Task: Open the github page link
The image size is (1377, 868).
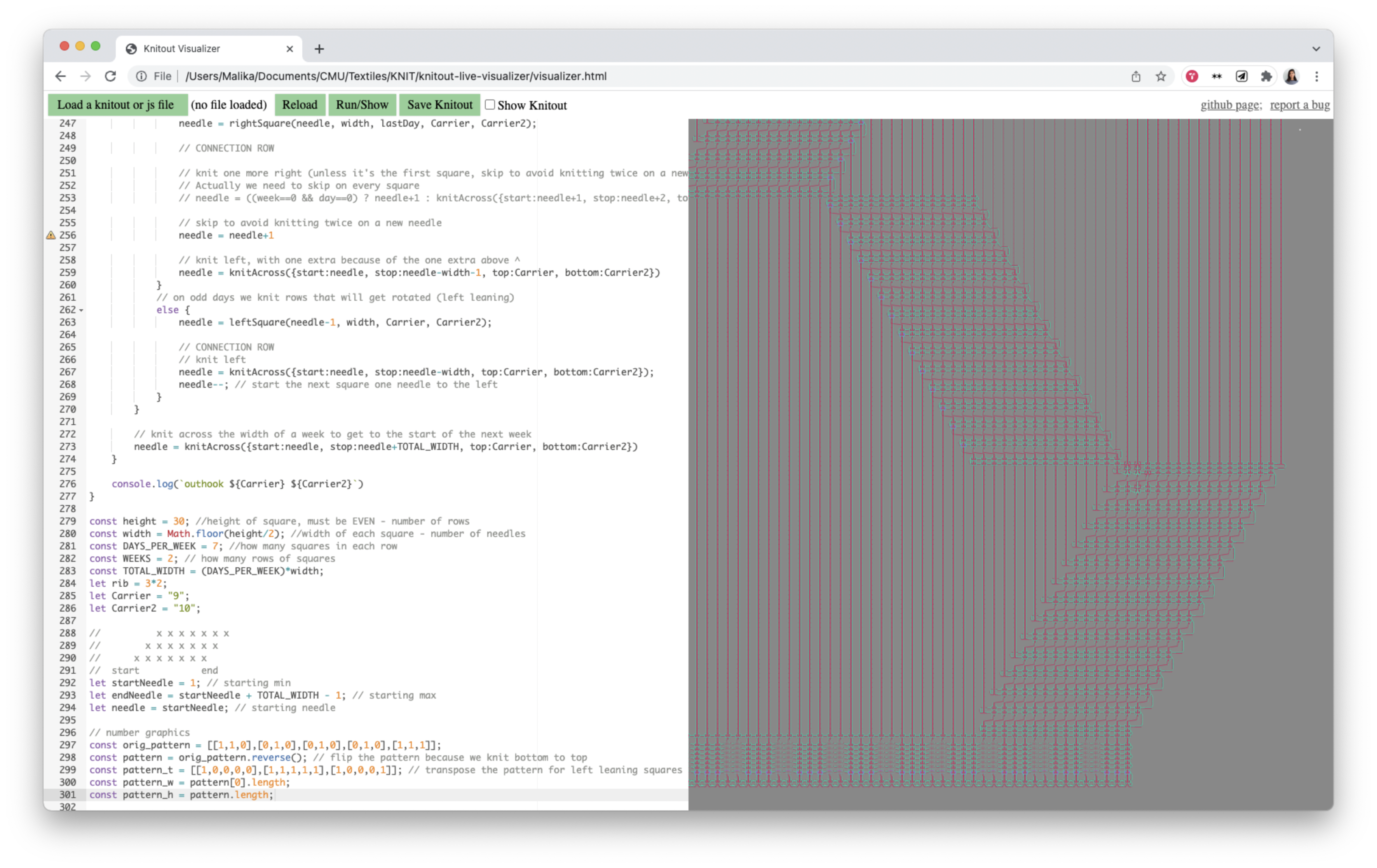Action: (1229, 105)
